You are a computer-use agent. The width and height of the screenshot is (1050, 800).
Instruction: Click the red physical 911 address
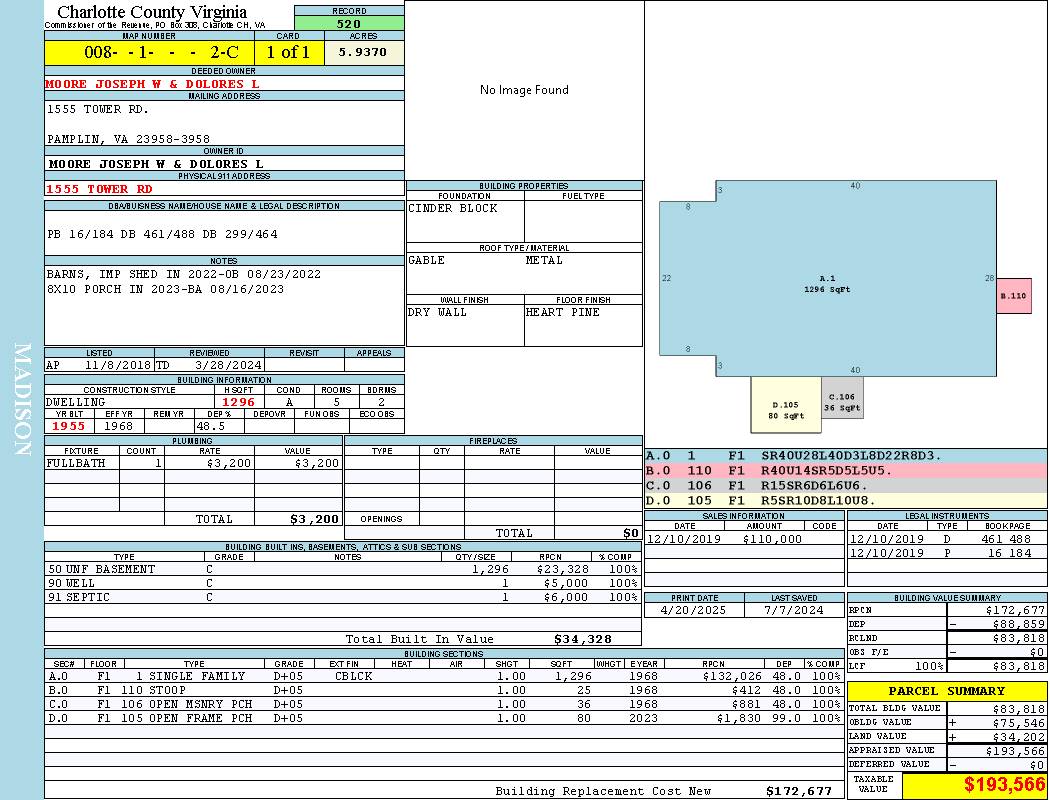(x=100, y=189)
